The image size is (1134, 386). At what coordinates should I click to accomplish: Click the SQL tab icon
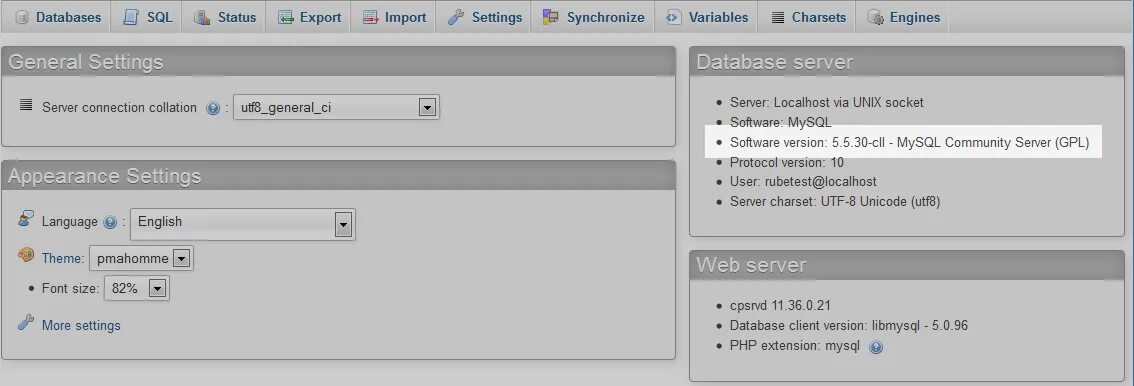(131, 17)
